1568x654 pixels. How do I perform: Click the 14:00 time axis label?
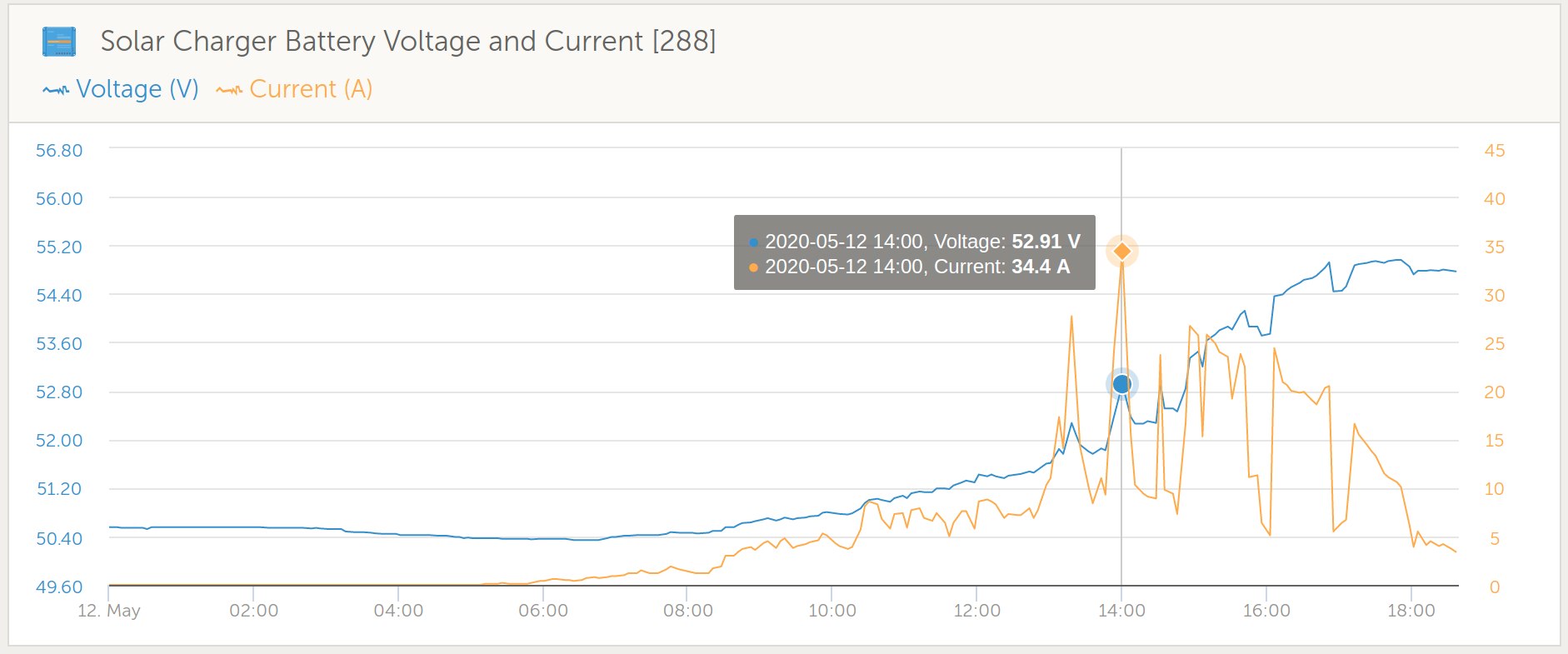pyautogui.click(x=1121, y=611)
